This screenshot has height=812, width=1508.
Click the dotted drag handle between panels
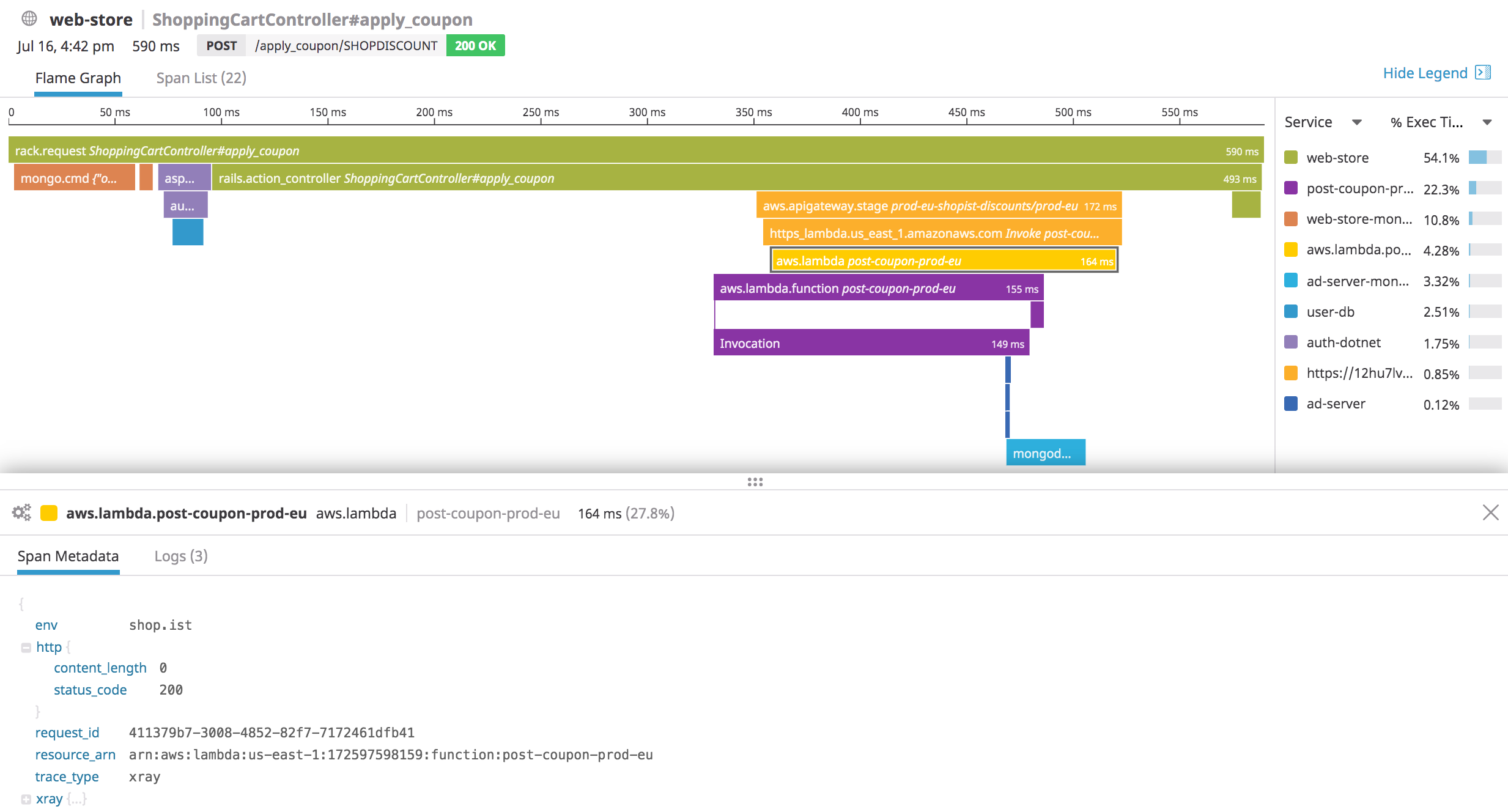755,482
